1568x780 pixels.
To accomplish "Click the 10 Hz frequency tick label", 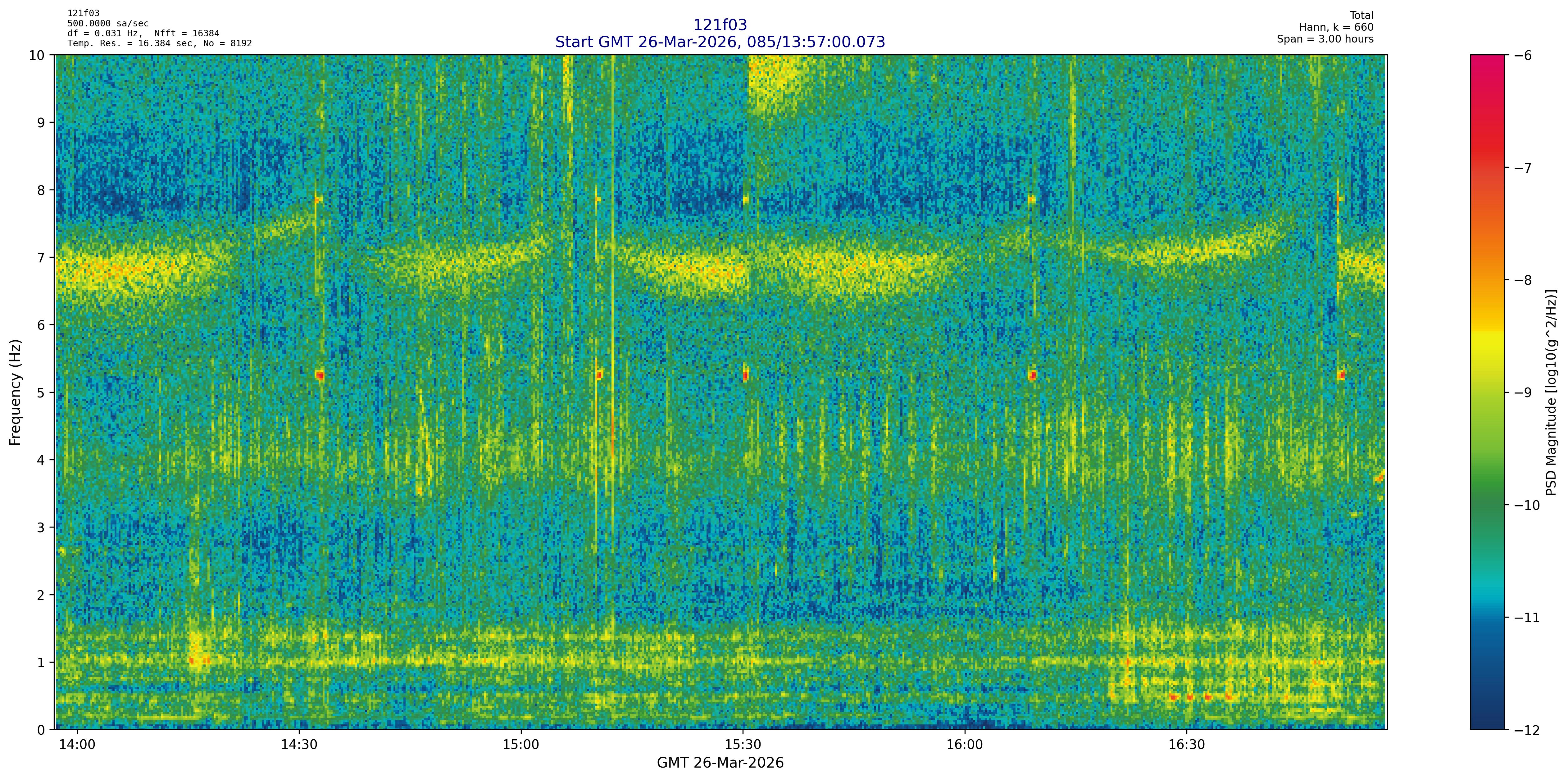I will point(37,55).
